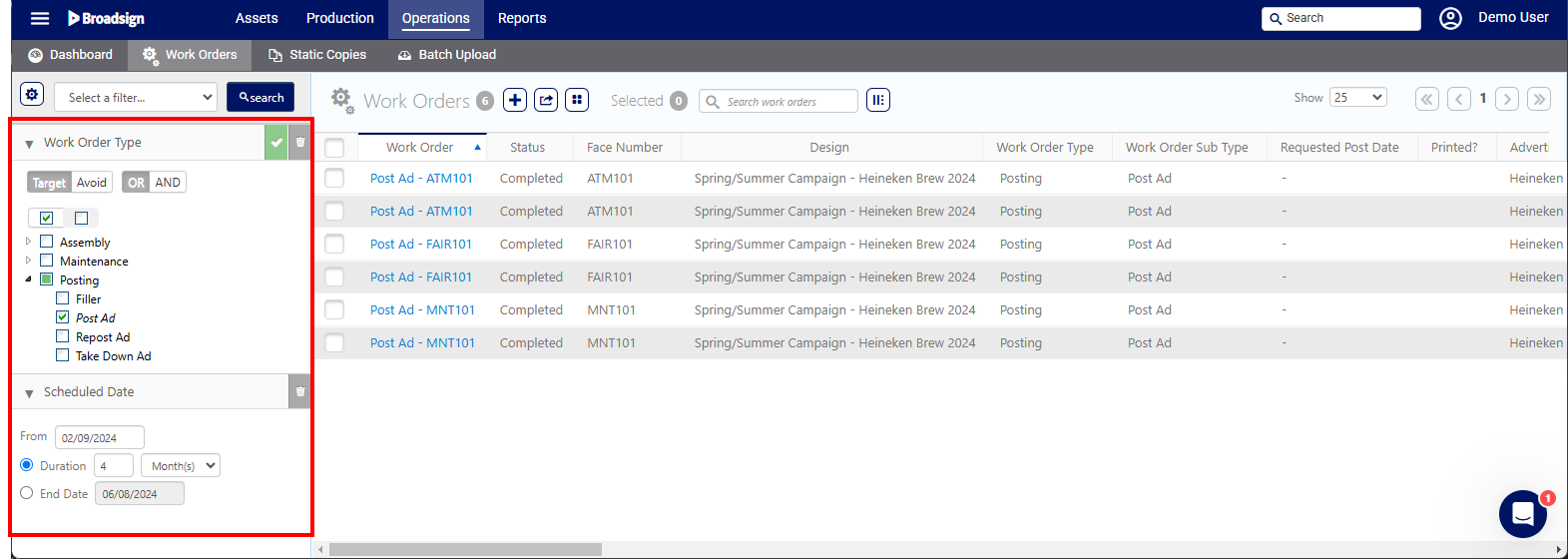Click the export work orders icon
This screenshot has width=1568, height=559.
pyautogui.click(x=546, y=100)
